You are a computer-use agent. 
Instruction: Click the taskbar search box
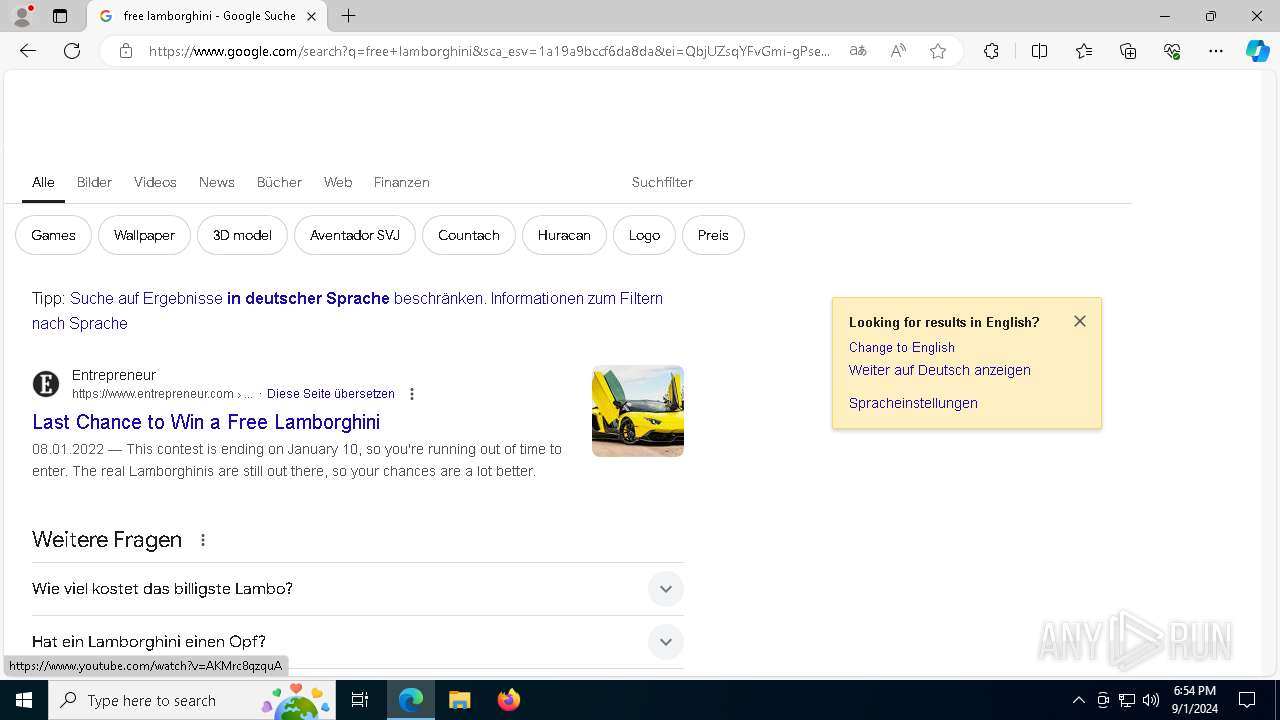click(192, 700)
